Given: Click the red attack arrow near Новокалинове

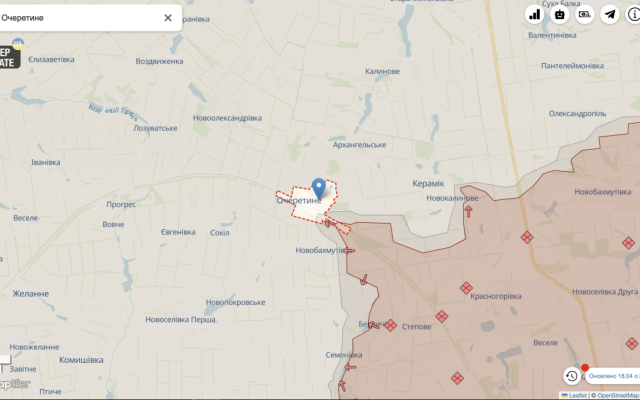Looking at the screenshot, I should click(468, 212).
